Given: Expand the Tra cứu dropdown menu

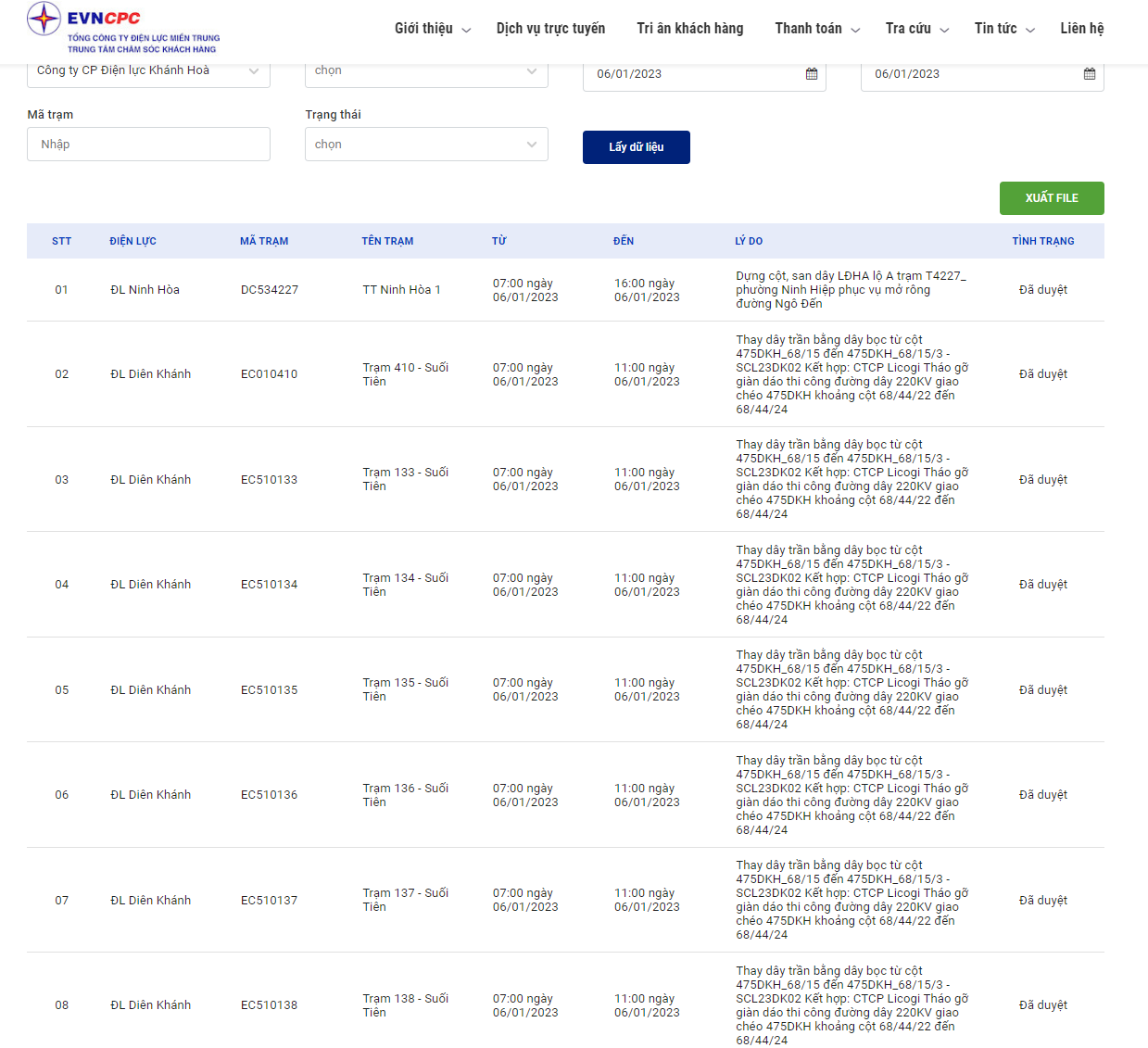Looking at the screenshot, I should pos(916,29).
